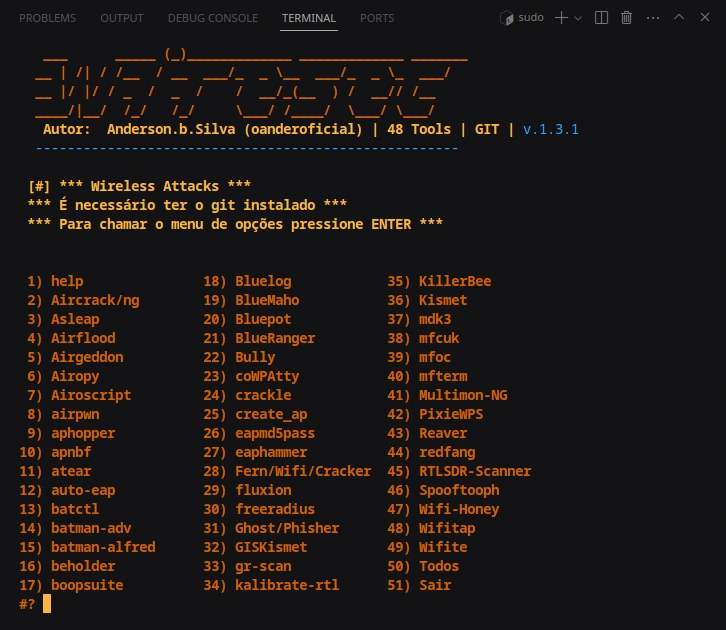The height and width of the screenshot is (630, 726).
Task: Click menu entry '7) Airoscript'
Action: click(79, 395)
